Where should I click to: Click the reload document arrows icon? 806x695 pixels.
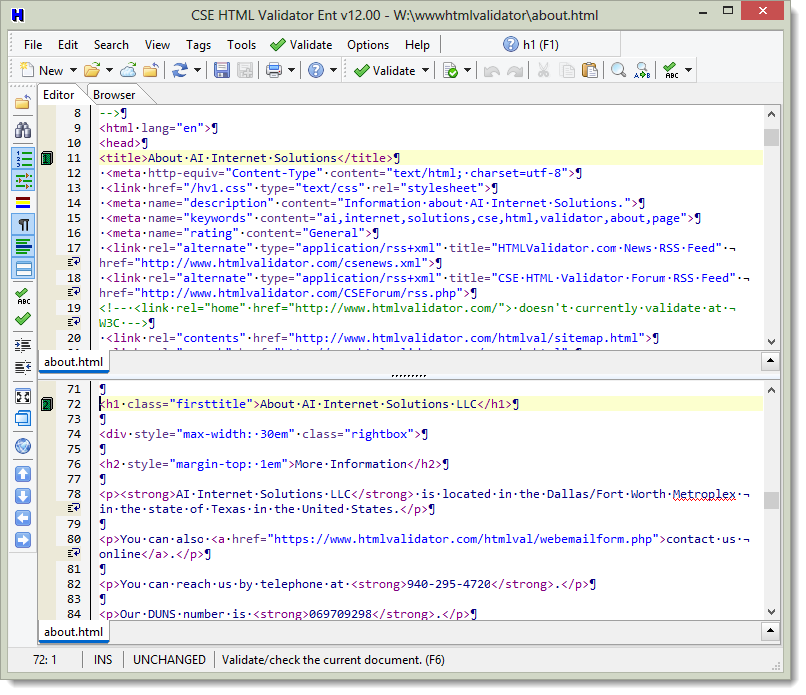pyautogui.click(x=180, y=70)
